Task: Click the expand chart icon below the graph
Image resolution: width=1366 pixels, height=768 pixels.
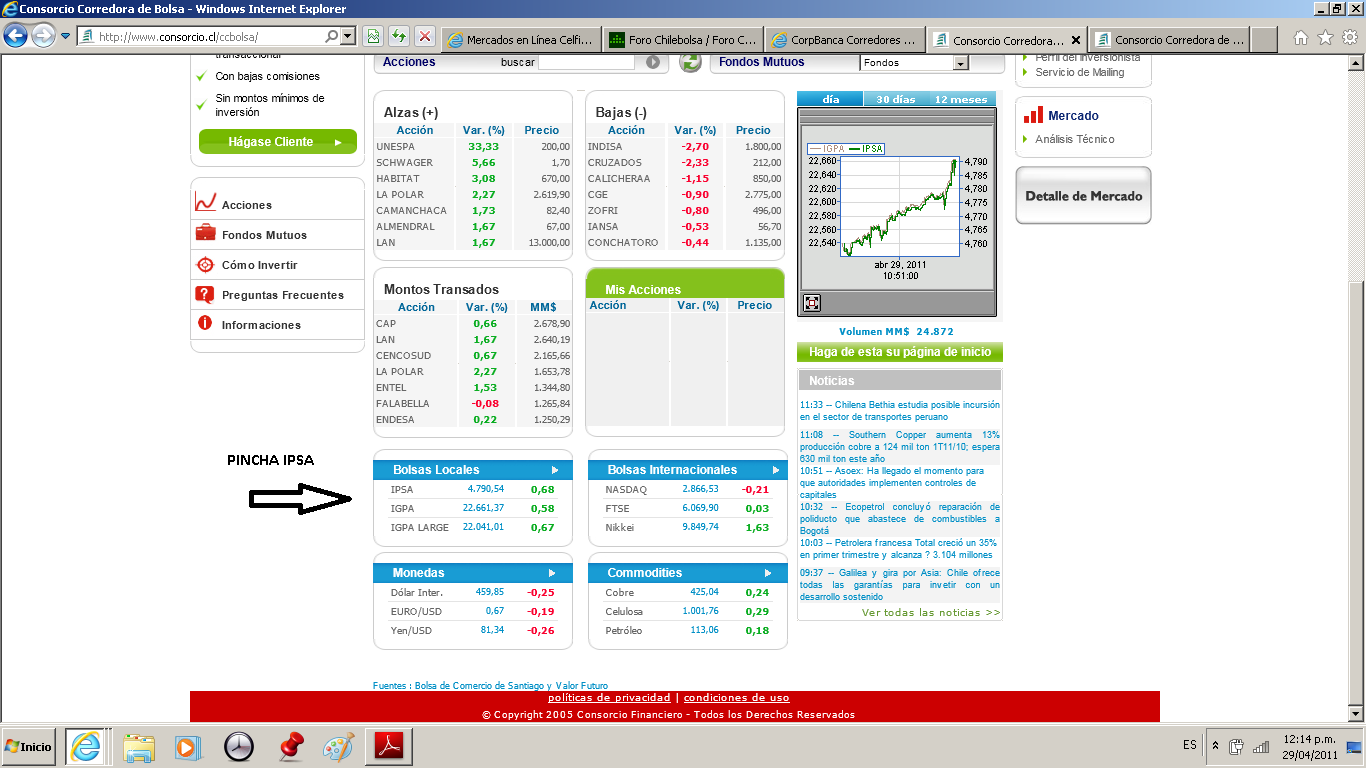Action: (x=812, y=303)
